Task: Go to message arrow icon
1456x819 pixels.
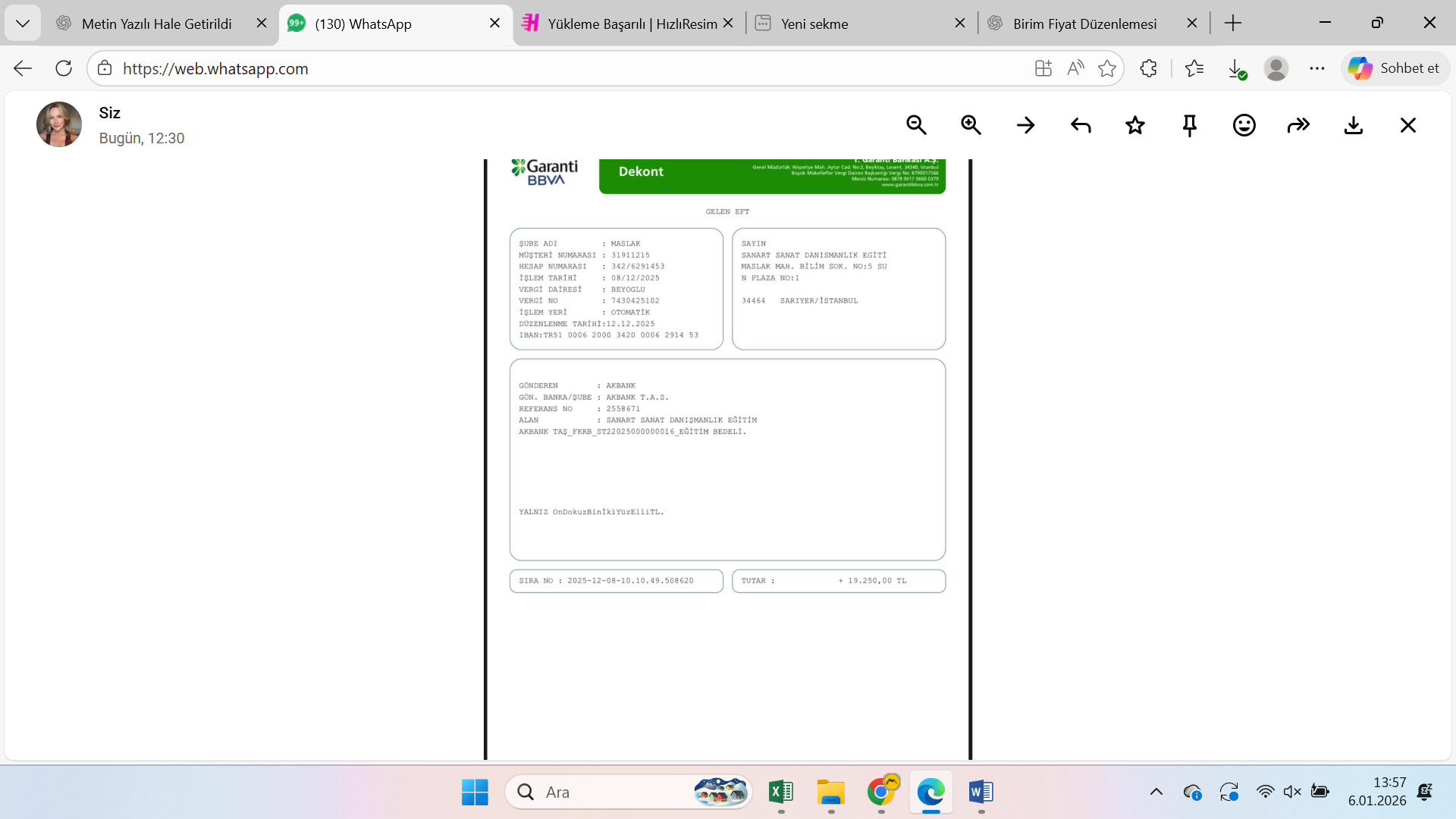Action: (1025, 125)
